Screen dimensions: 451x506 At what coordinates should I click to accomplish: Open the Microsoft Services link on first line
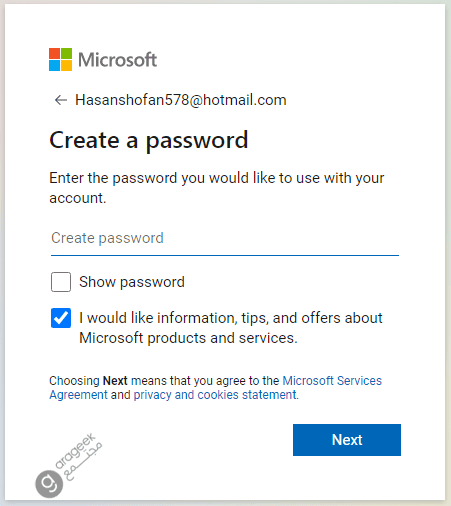[x=332, y=381]
